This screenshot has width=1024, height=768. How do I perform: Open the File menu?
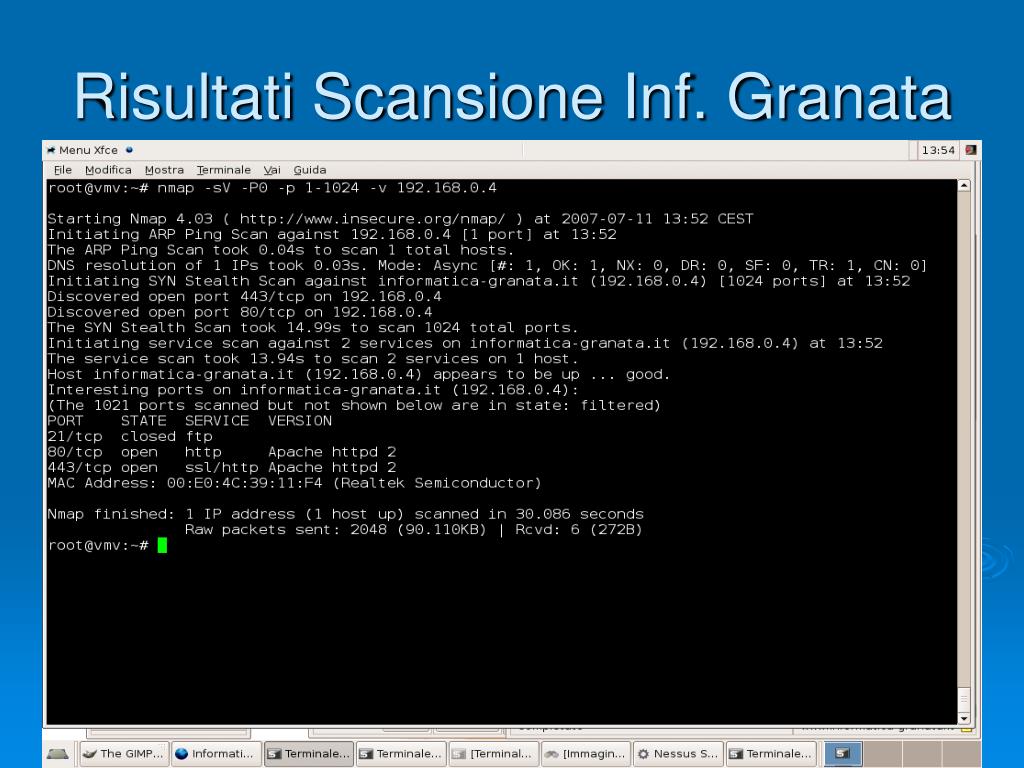click(x=63, y=170)
